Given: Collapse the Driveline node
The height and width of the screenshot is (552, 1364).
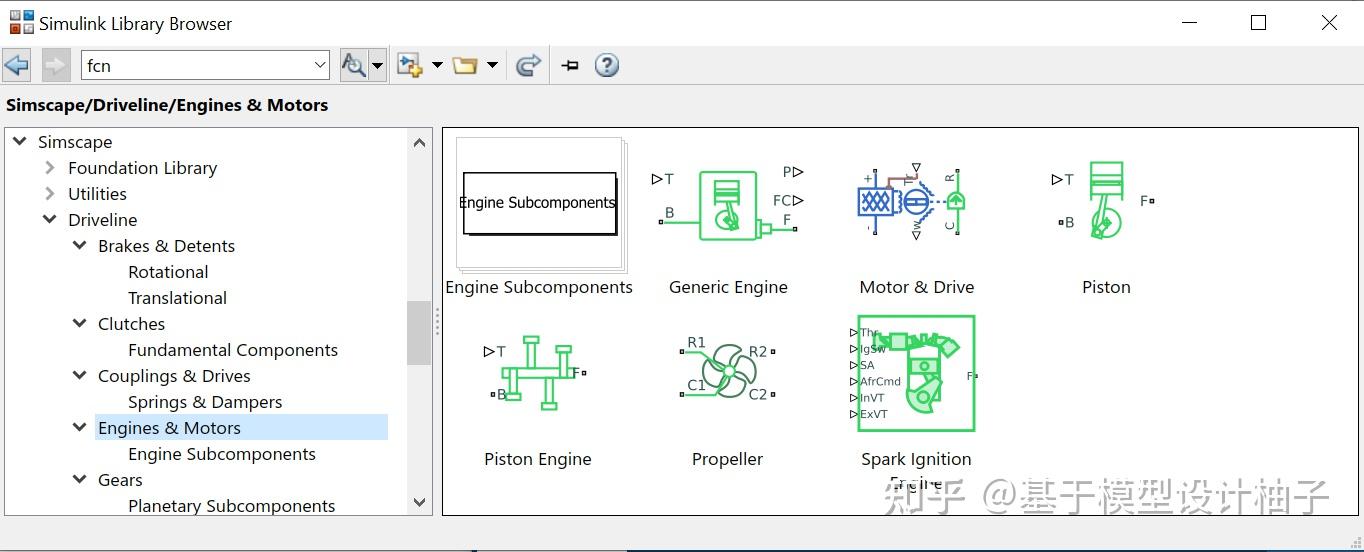Looking at the screenshot, I should [50, 220].
